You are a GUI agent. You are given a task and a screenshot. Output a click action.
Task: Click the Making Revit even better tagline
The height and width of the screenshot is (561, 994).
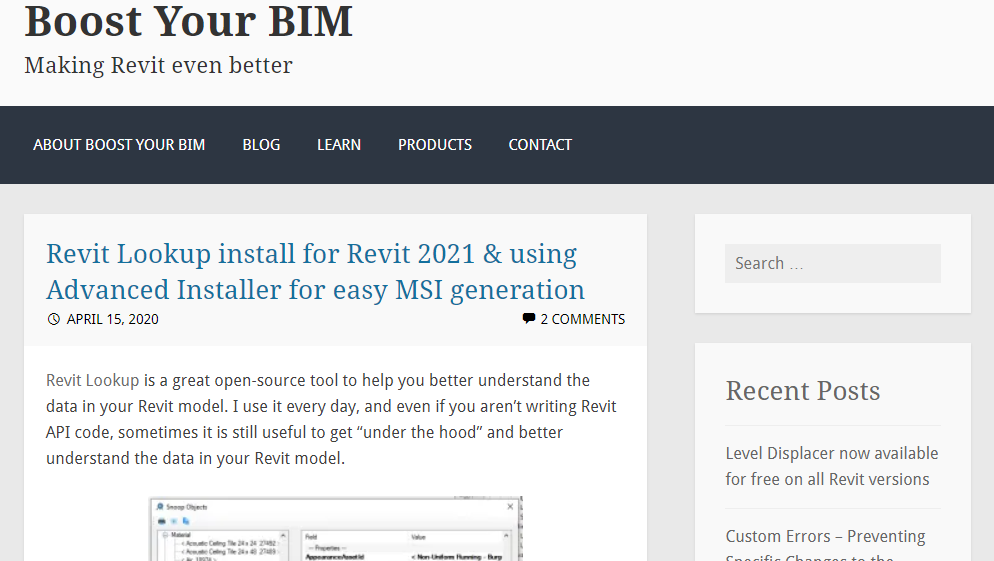coord(158,66)
